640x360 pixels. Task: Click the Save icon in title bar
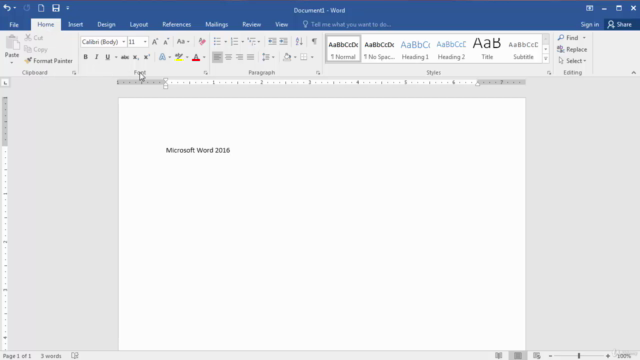coord(56,8)
